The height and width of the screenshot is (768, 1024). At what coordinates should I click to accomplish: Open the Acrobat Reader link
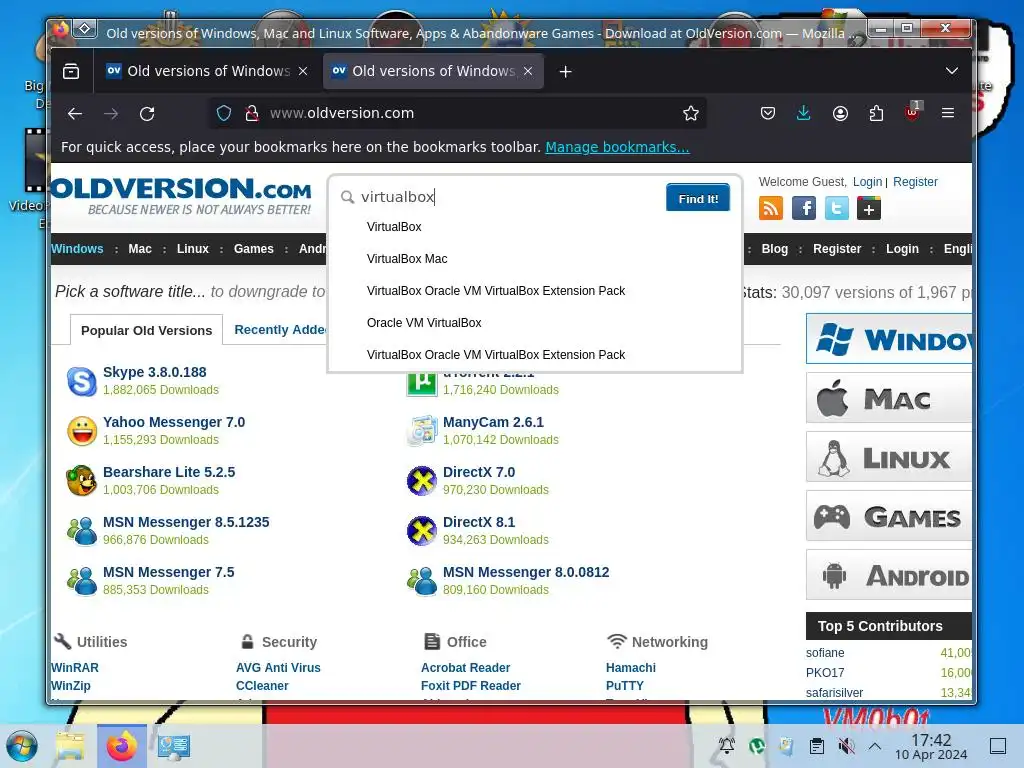tap(465, 668)
